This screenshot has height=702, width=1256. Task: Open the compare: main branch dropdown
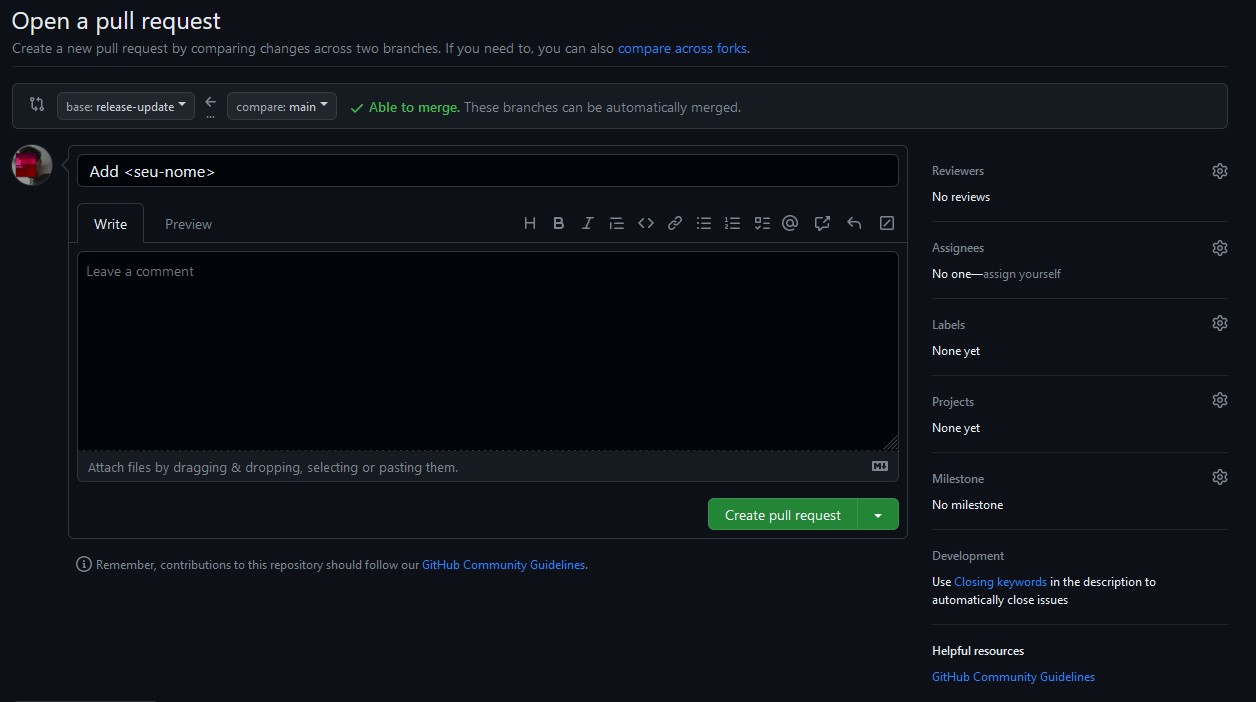282,106
